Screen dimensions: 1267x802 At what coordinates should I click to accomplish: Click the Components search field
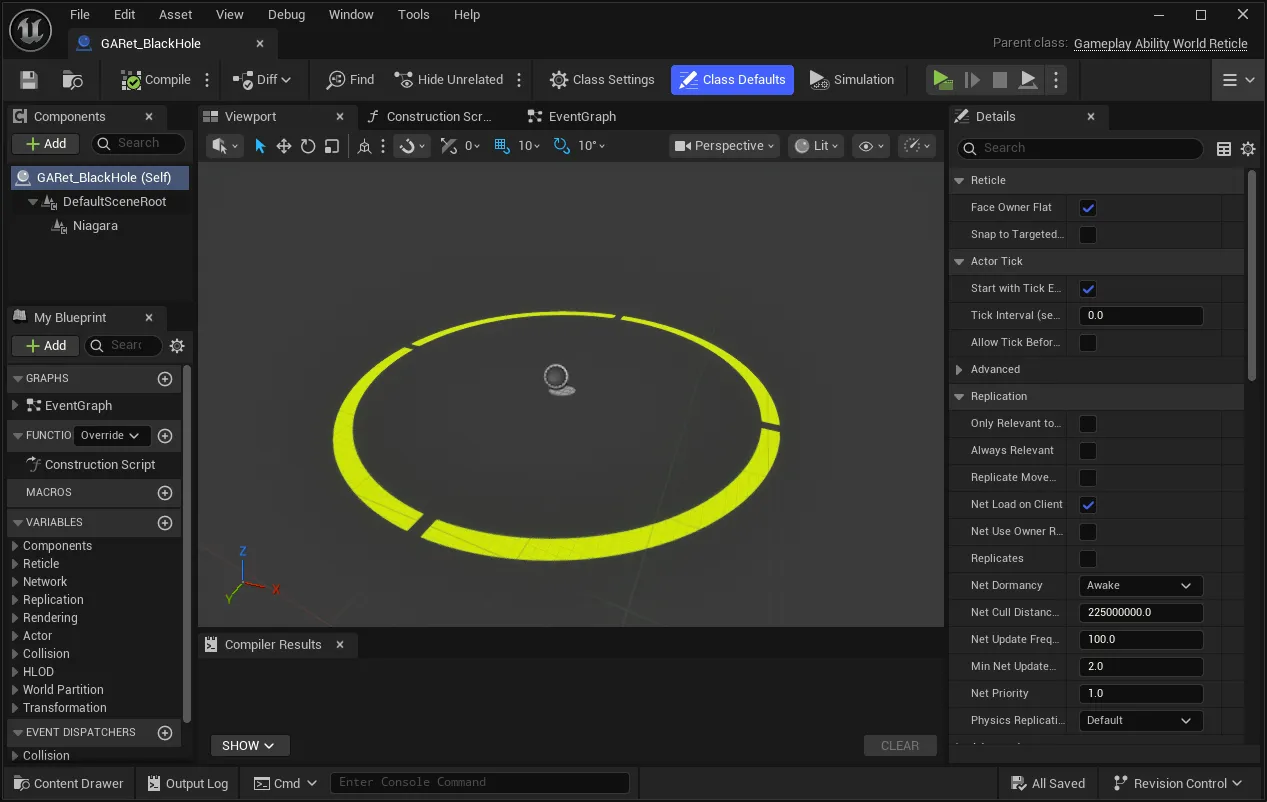point(139,144)
